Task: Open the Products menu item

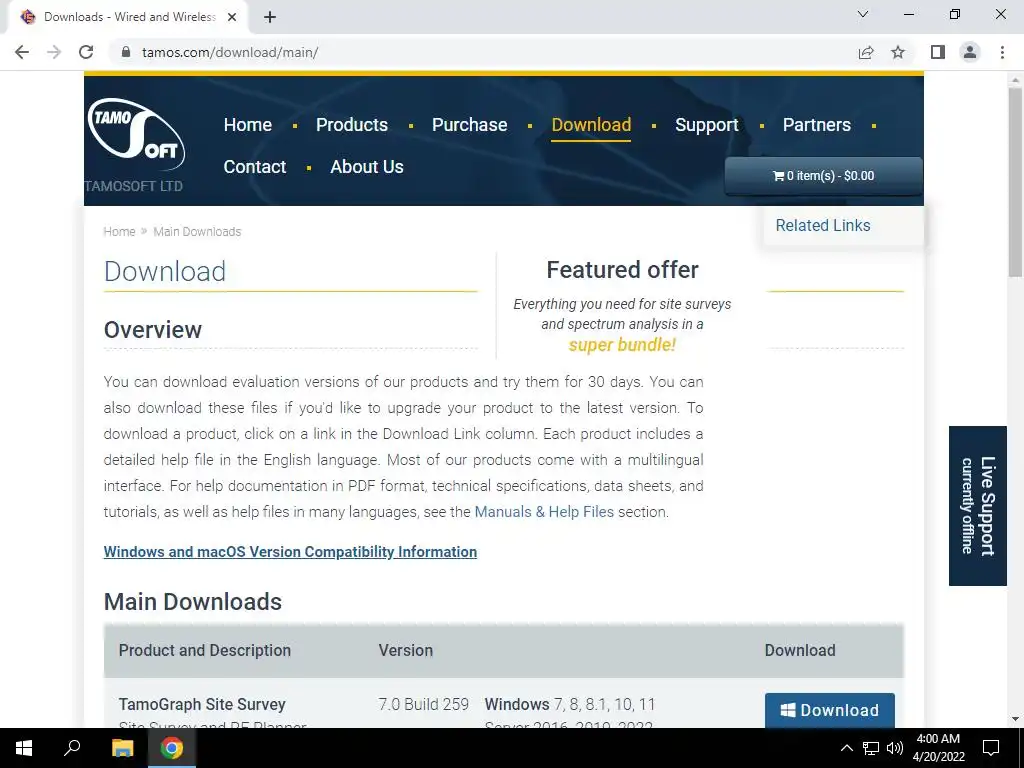Action: pos(352,125)
